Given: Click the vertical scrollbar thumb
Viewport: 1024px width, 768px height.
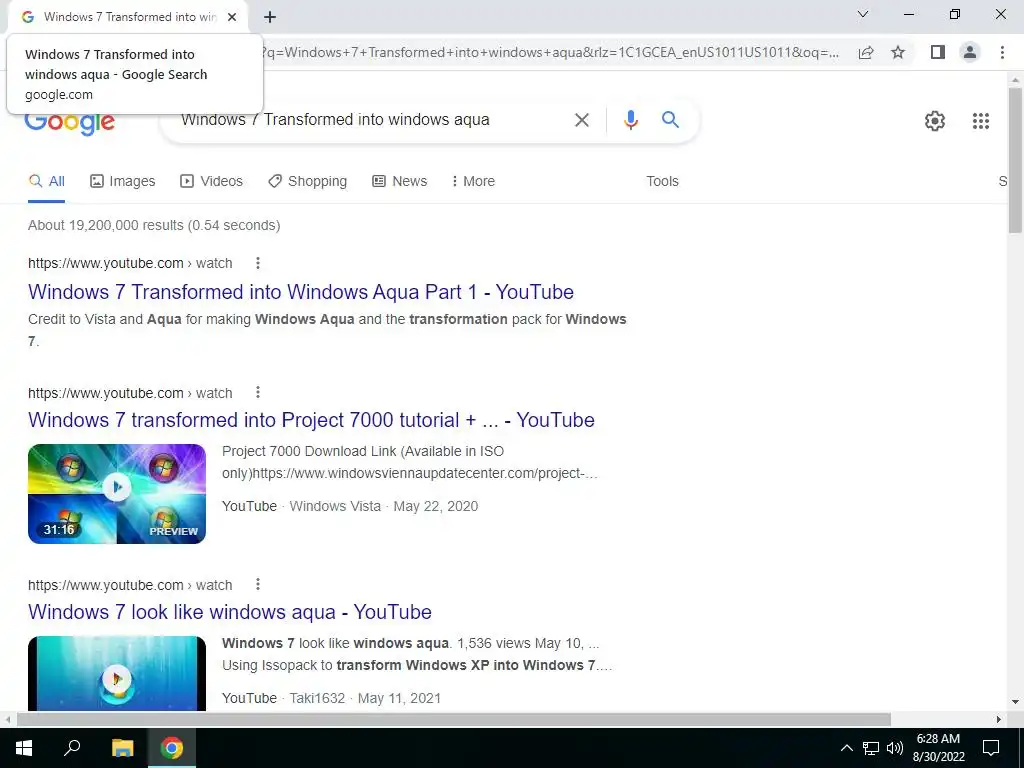Looking at the screenshot, I should [1015, 160].
